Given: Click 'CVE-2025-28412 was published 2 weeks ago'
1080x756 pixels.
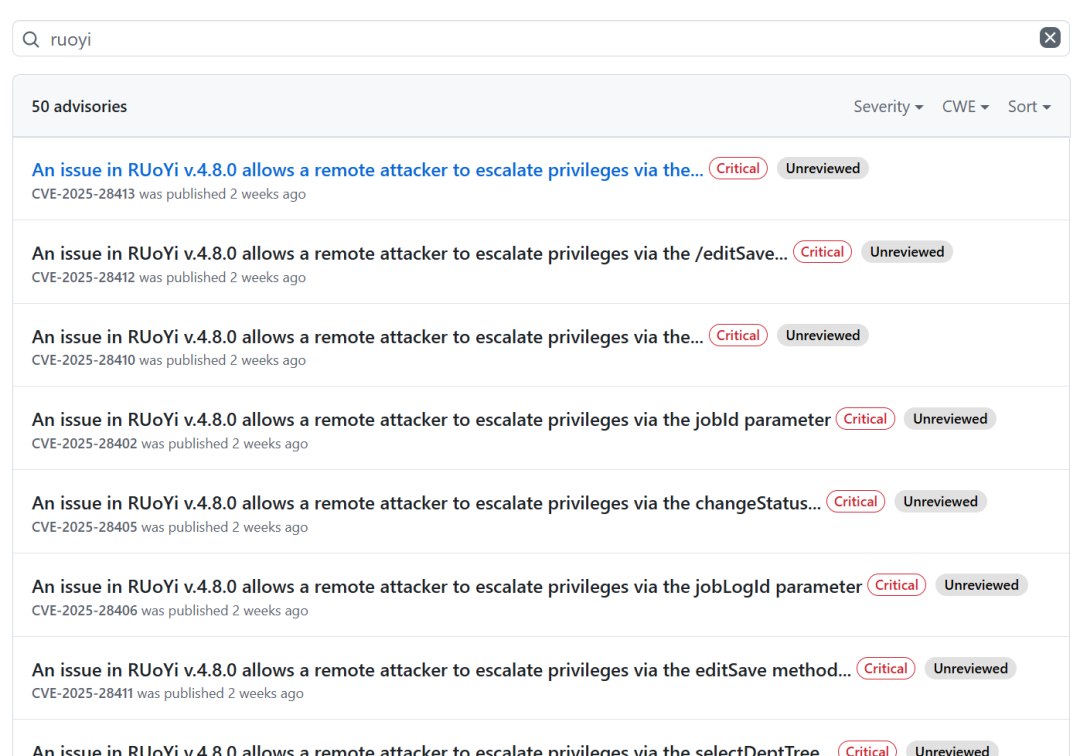Looking at the screenshot, I should (x=169, y=277).
